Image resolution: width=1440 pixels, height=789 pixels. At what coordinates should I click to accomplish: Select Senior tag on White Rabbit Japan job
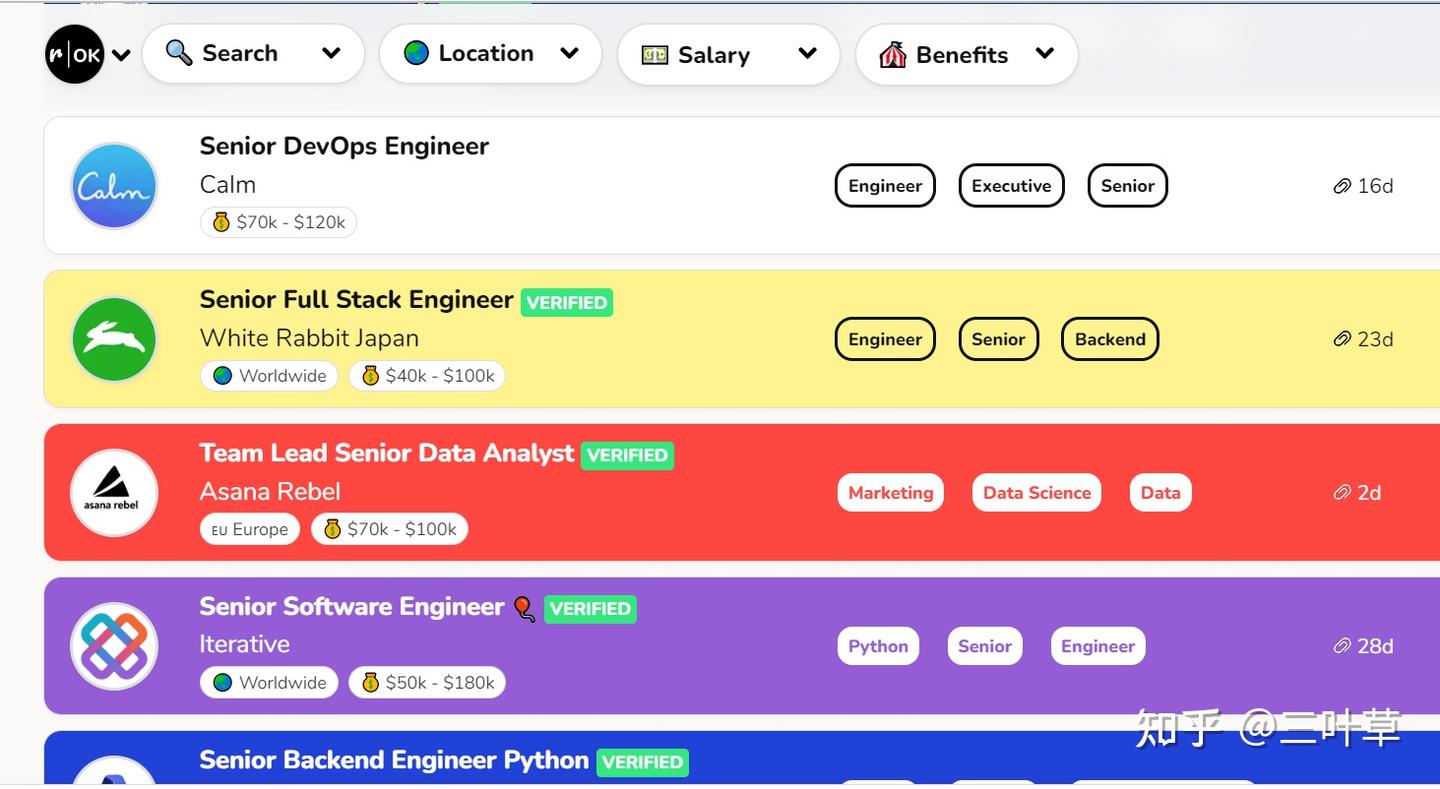point(998,339)
